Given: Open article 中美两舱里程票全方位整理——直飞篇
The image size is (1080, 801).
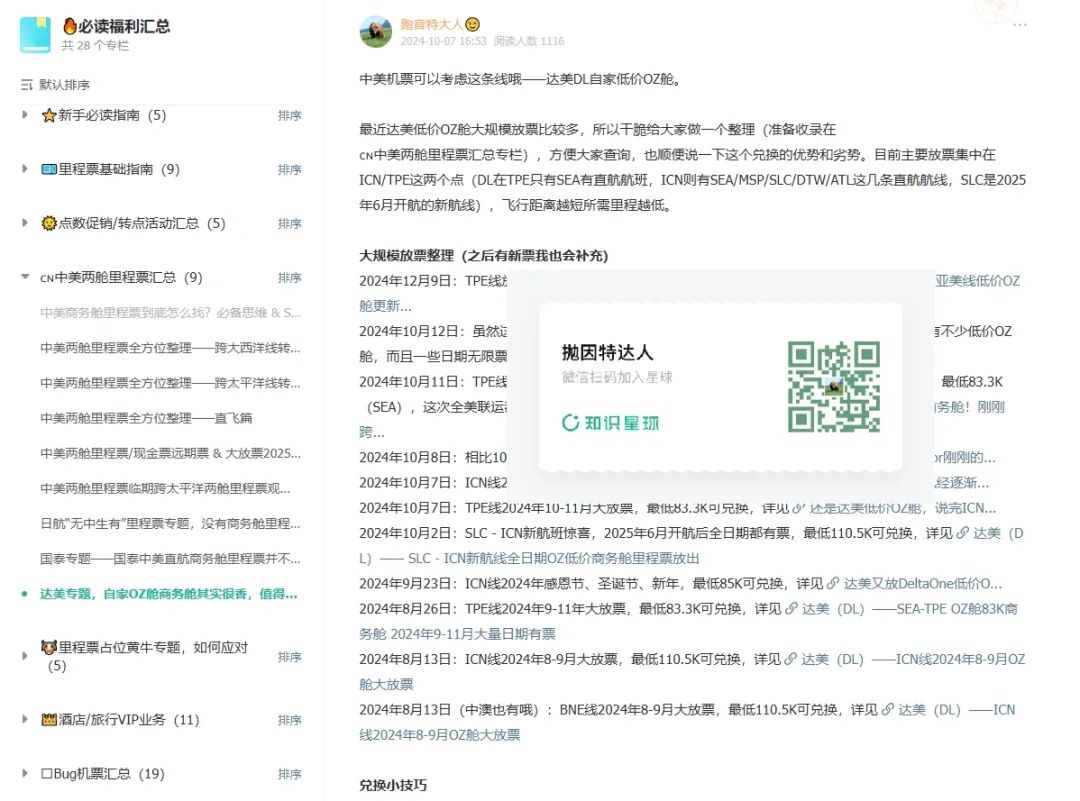Looking at the screenshot, I should click(146, 418).
